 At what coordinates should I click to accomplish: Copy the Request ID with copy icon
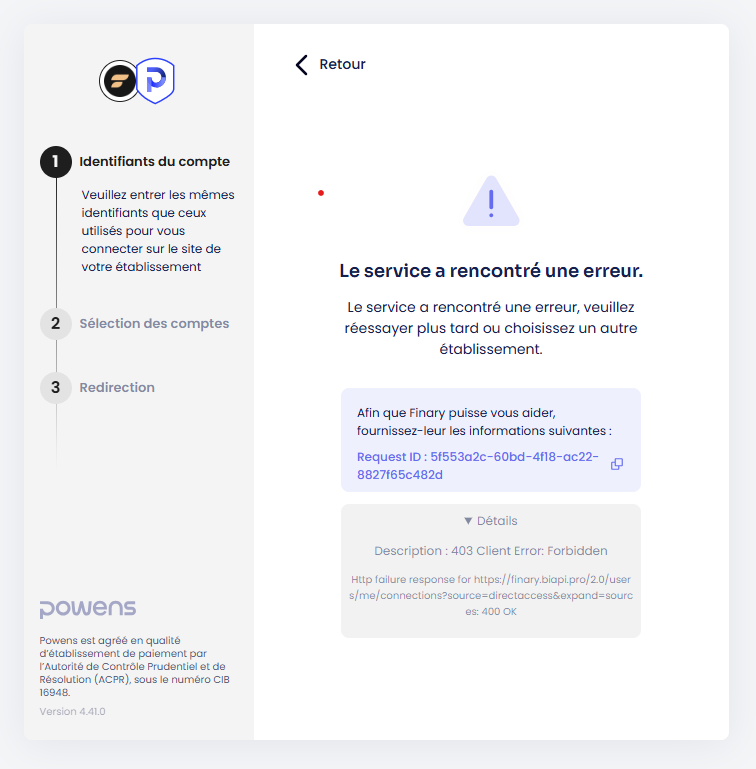(617, 464)
